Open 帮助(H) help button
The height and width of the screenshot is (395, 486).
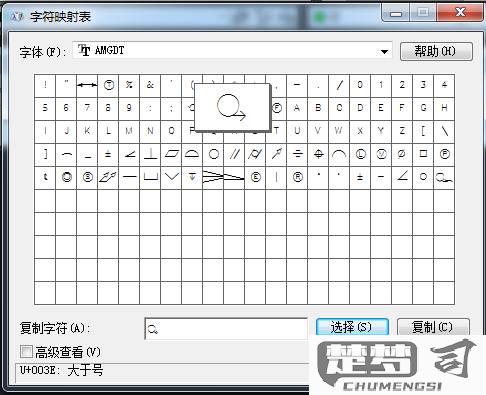click(x=436, y=51)
